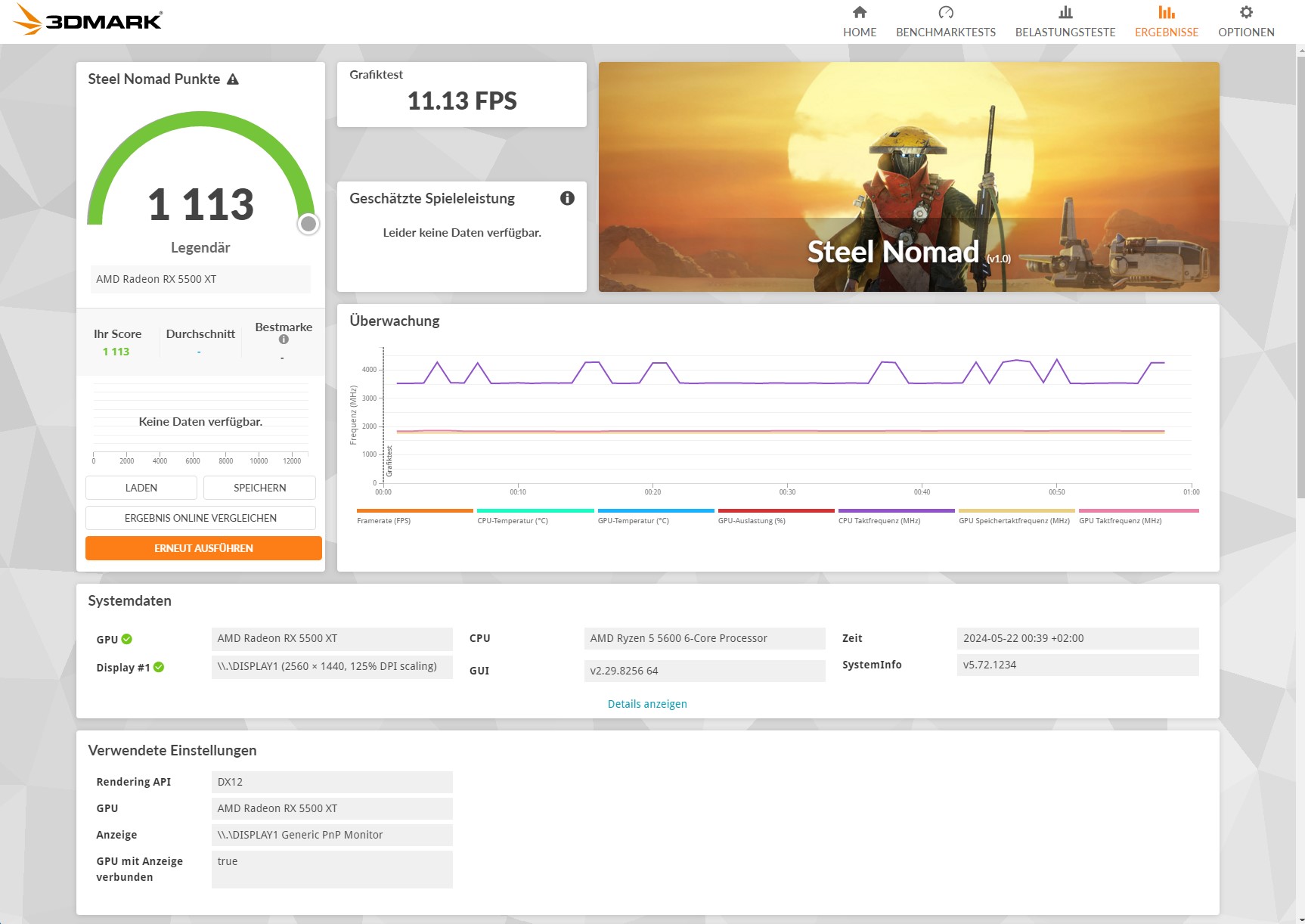Click the GUI version v2.29.8256 64 field

705,671
